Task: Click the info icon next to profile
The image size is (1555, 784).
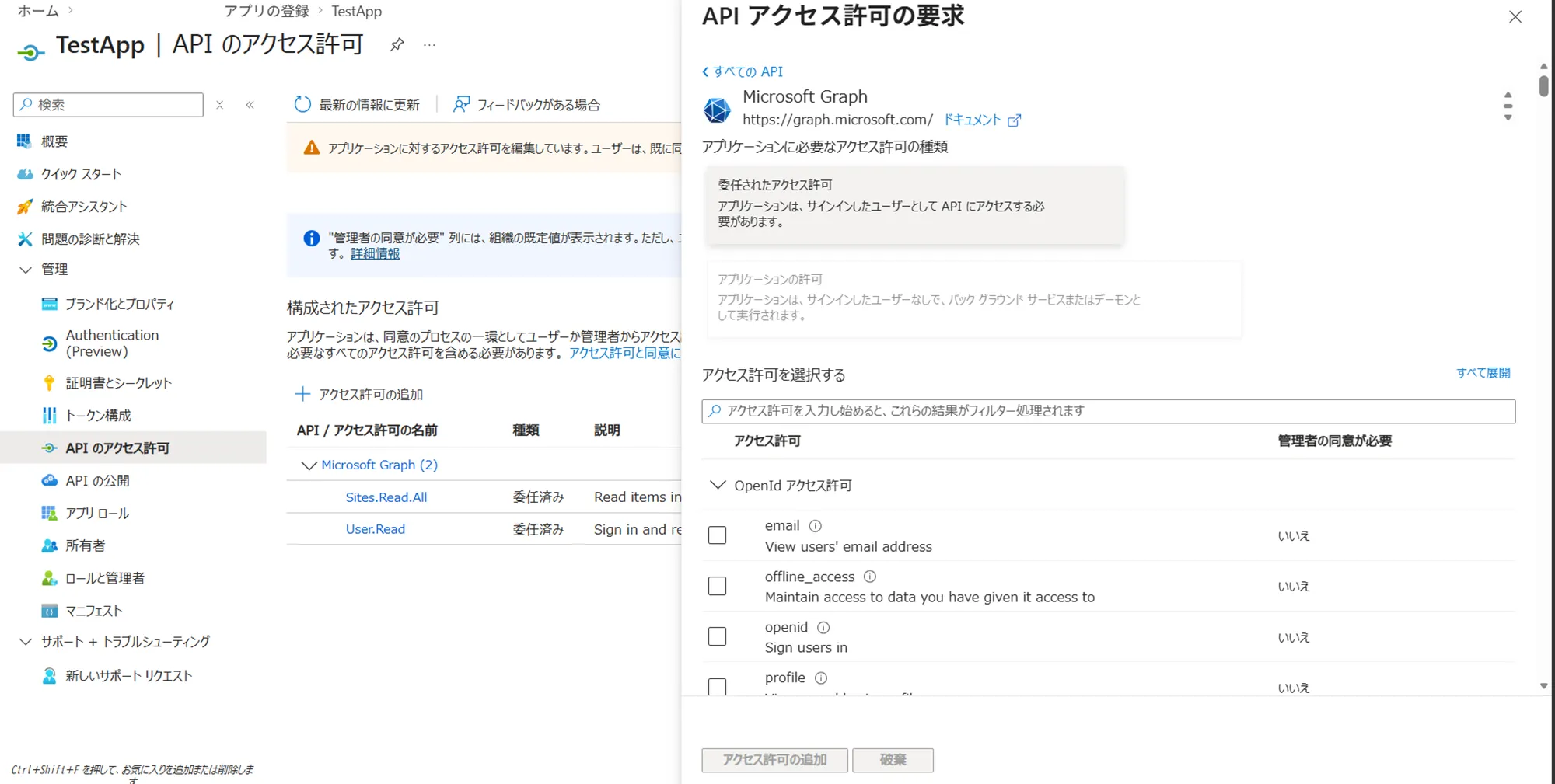Action: pyautogui.click(x=821, y=678)
